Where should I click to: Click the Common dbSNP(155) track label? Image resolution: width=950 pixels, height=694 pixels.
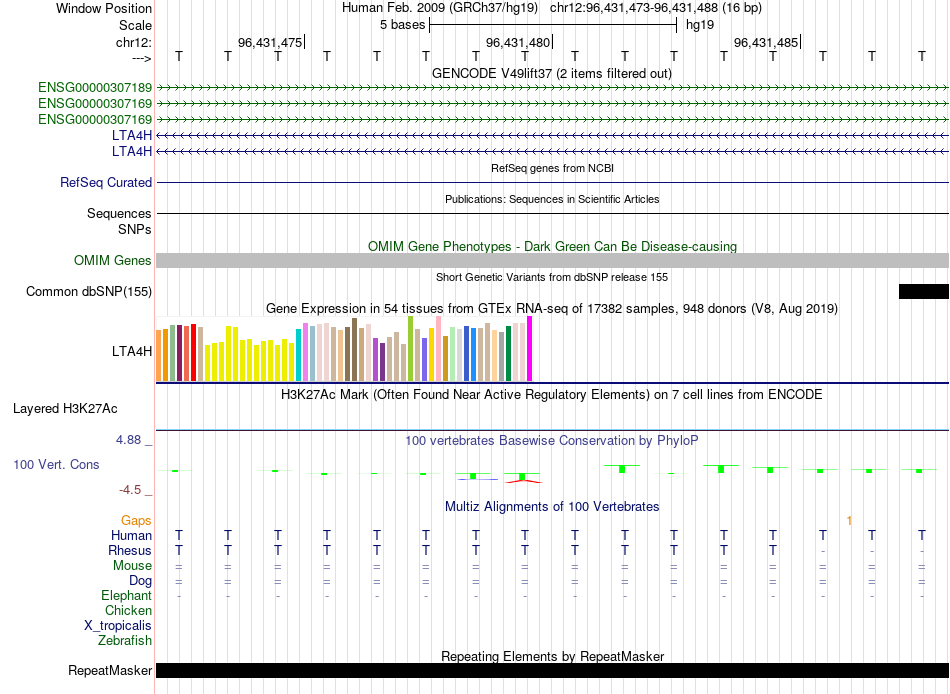(x=89, y=292)
